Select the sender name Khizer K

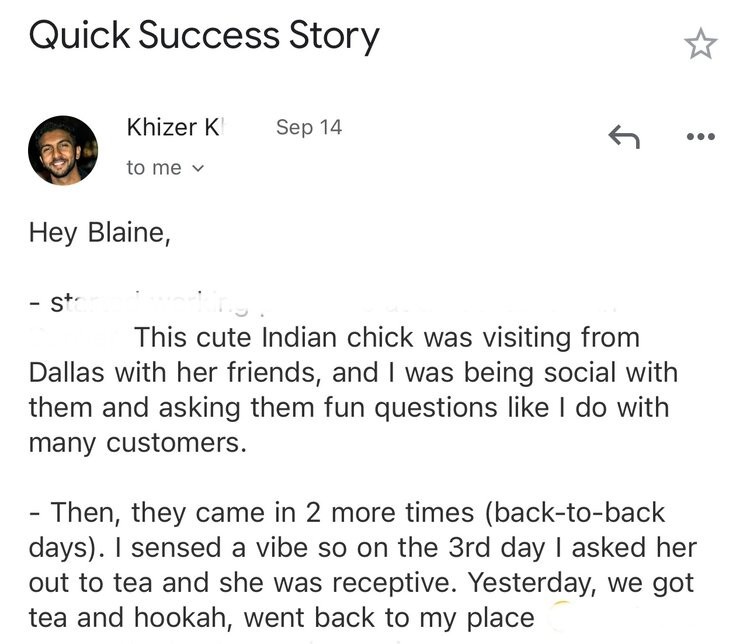(x=175, y=127)
